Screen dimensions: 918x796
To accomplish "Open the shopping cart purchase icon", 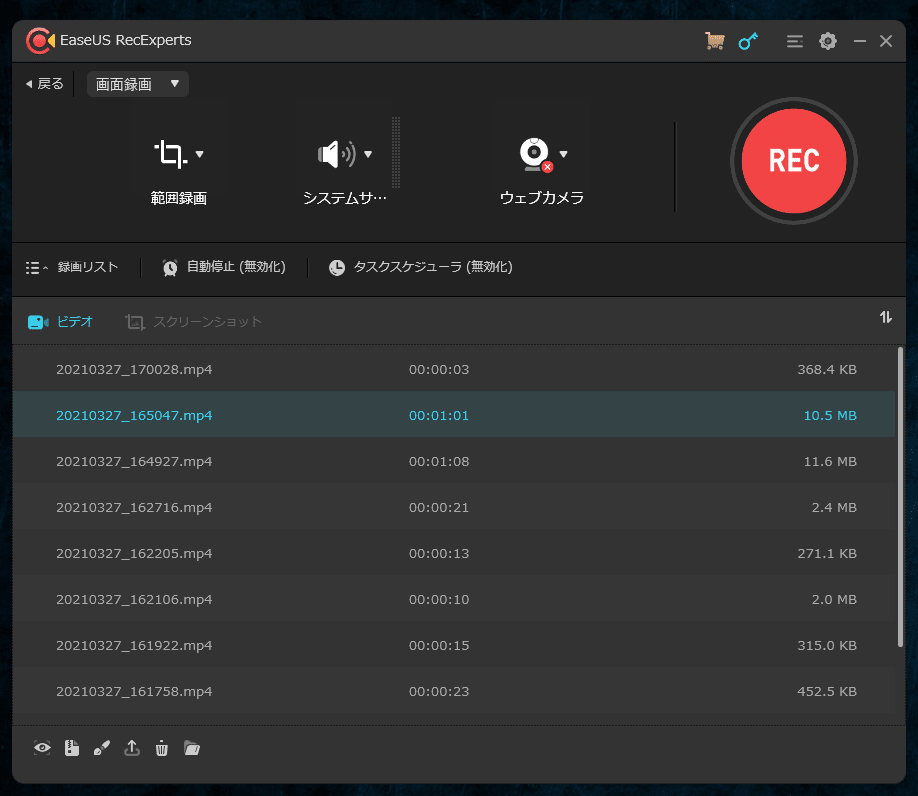I will pos(714,41).
